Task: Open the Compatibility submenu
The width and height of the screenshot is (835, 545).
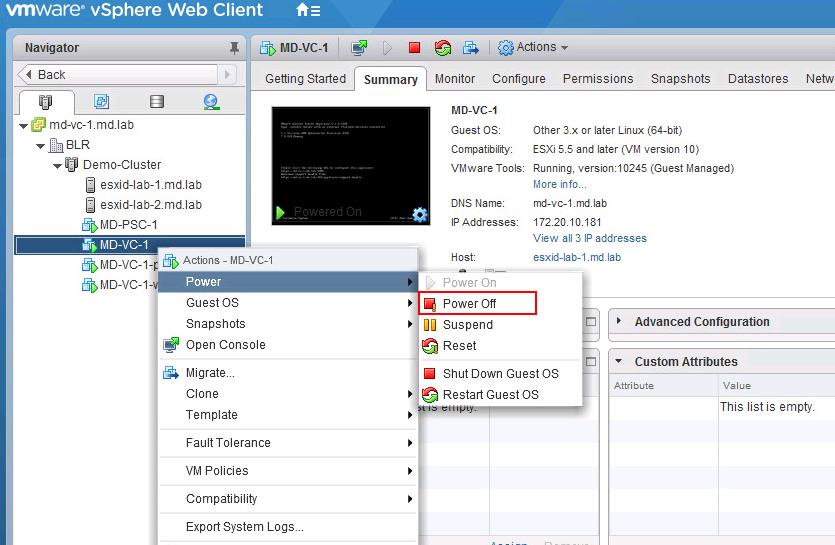Action: click(288, 499)
